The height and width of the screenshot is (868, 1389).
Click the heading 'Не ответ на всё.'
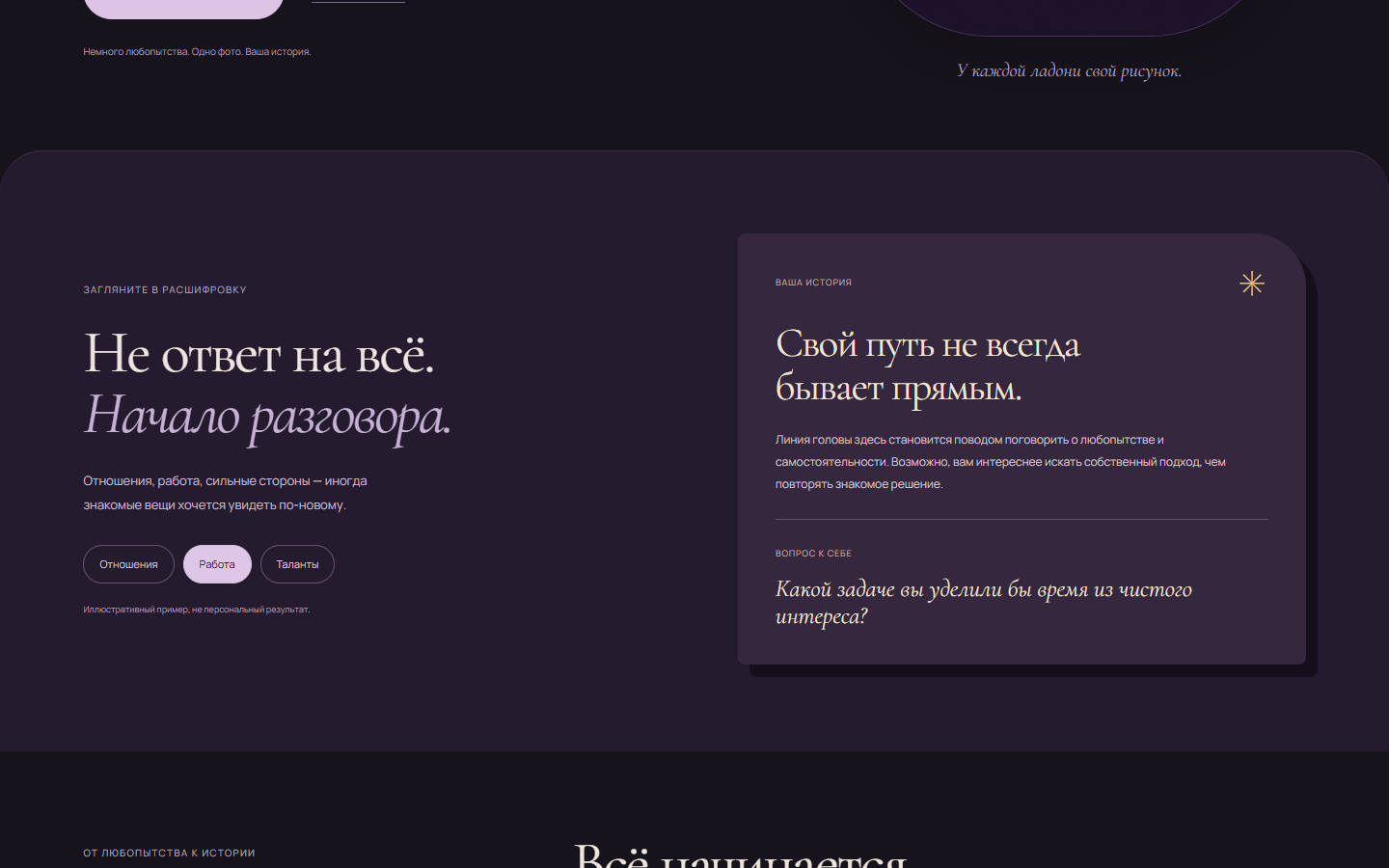click(x=259, y=353)
